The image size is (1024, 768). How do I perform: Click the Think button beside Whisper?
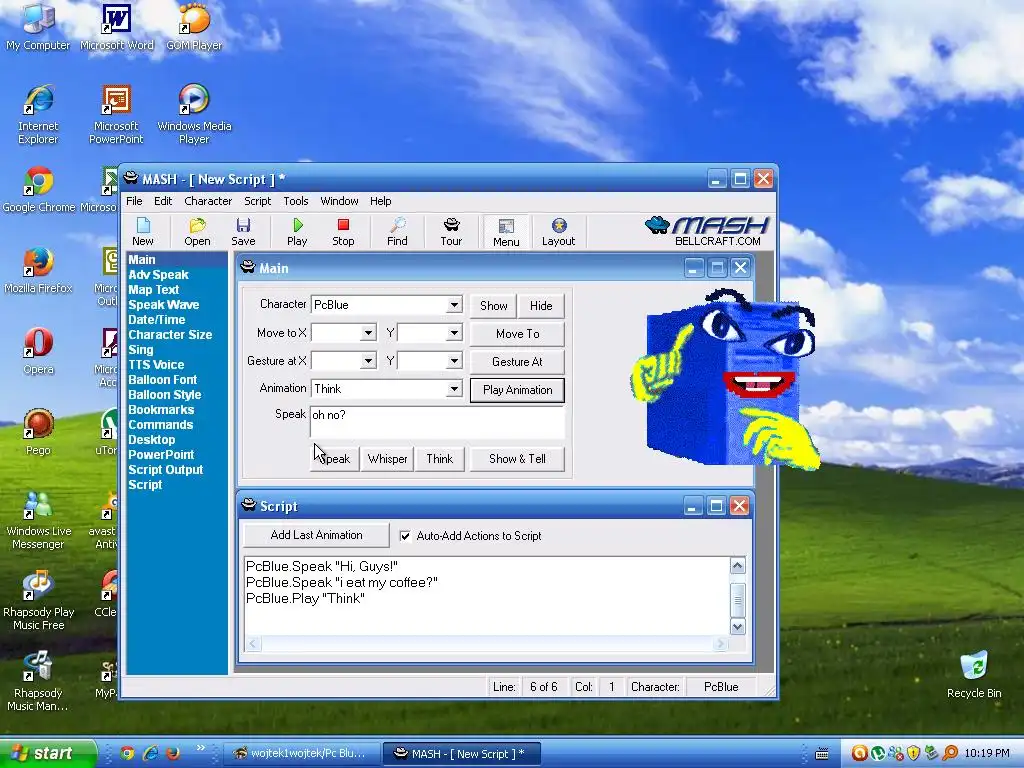[x=440, y=459]
